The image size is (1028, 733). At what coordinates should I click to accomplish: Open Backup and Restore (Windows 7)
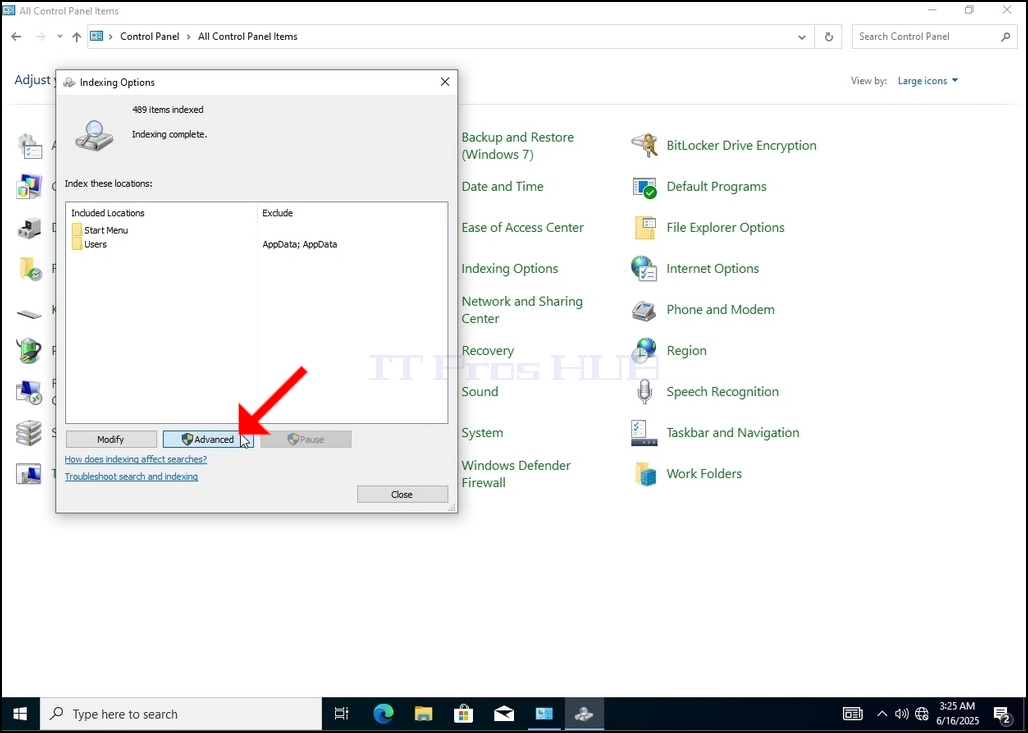click(x=517, y=146)
